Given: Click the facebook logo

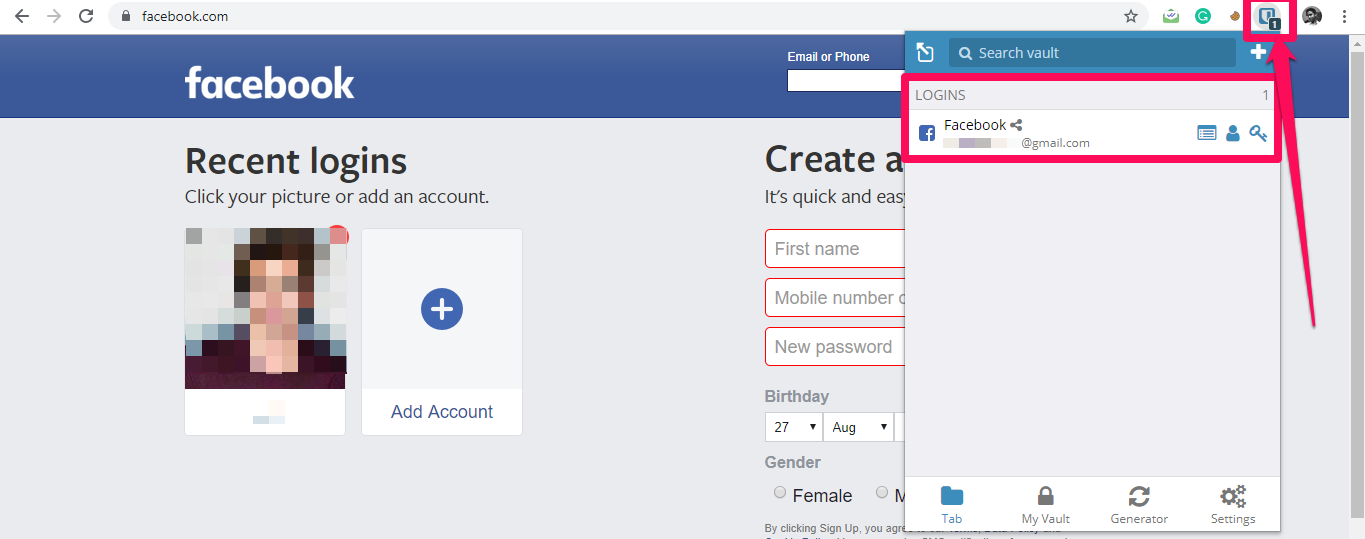Looking at the screenshot, I should coord(270,83).
